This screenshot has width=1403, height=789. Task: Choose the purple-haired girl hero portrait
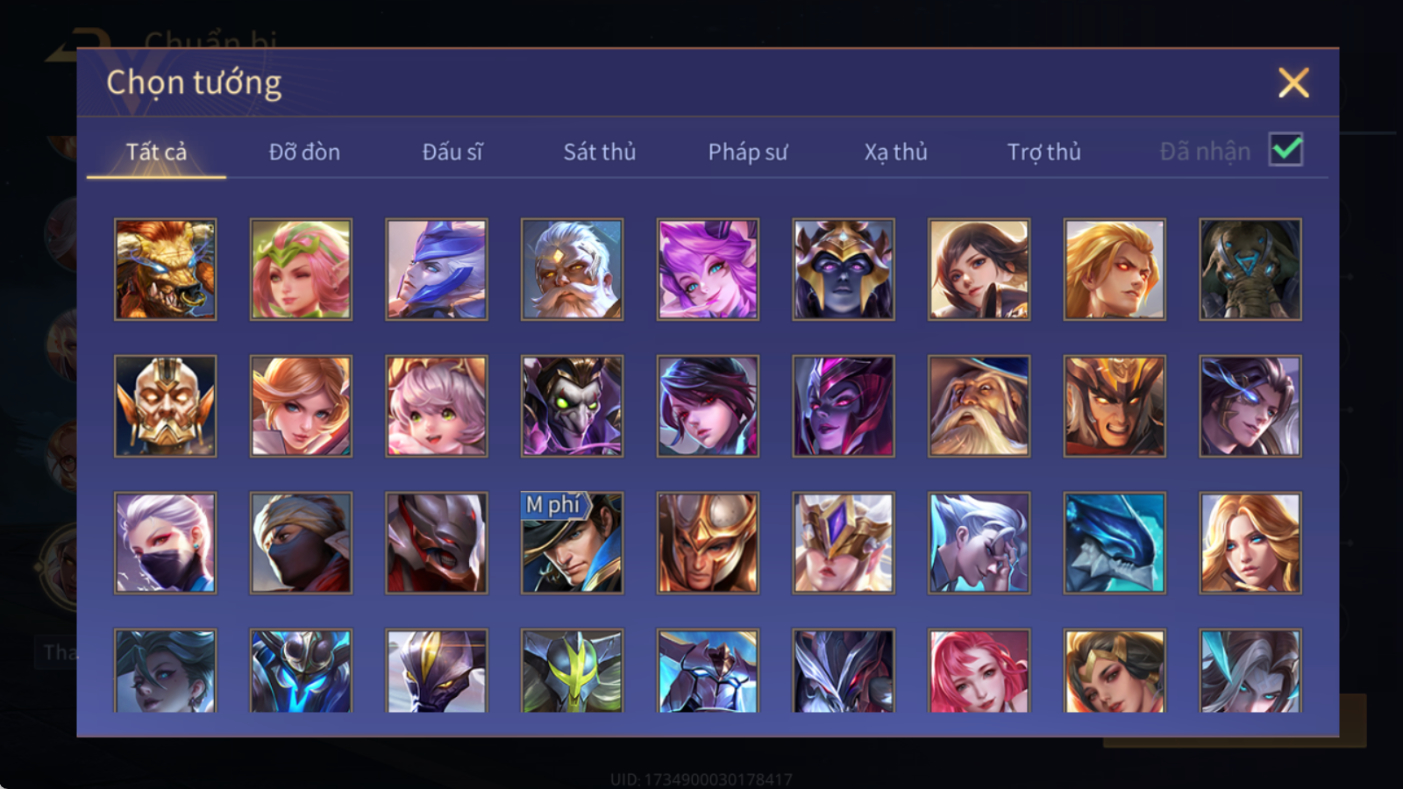[x=708, y=270]
